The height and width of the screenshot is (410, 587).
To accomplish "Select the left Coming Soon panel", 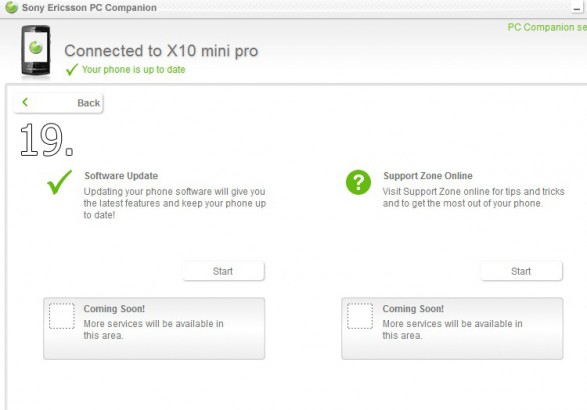I will [x=154, y=328].
